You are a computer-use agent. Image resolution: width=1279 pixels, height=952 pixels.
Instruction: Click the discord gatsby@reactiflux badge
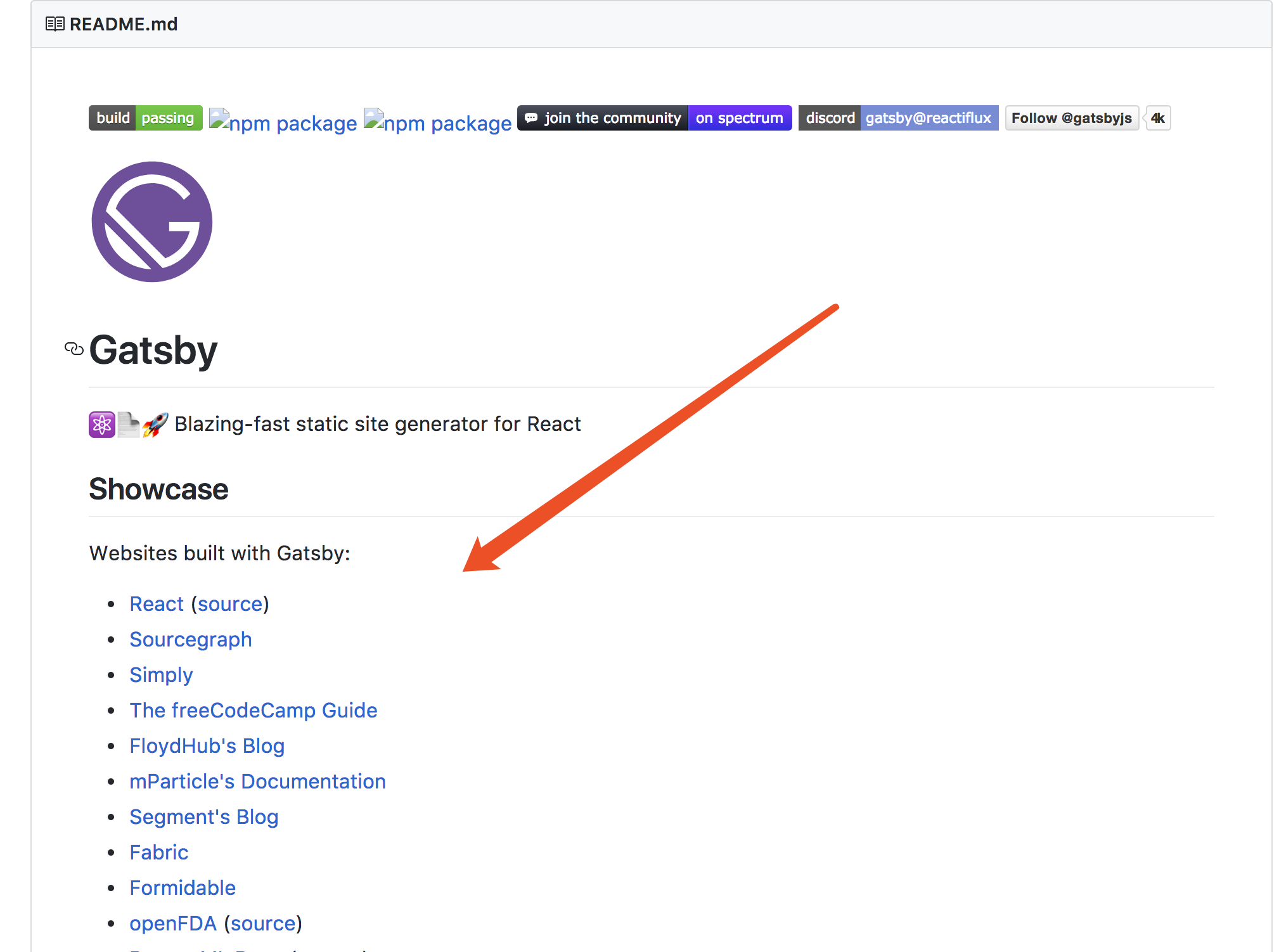pyautogui.click(x=897, y=118)
